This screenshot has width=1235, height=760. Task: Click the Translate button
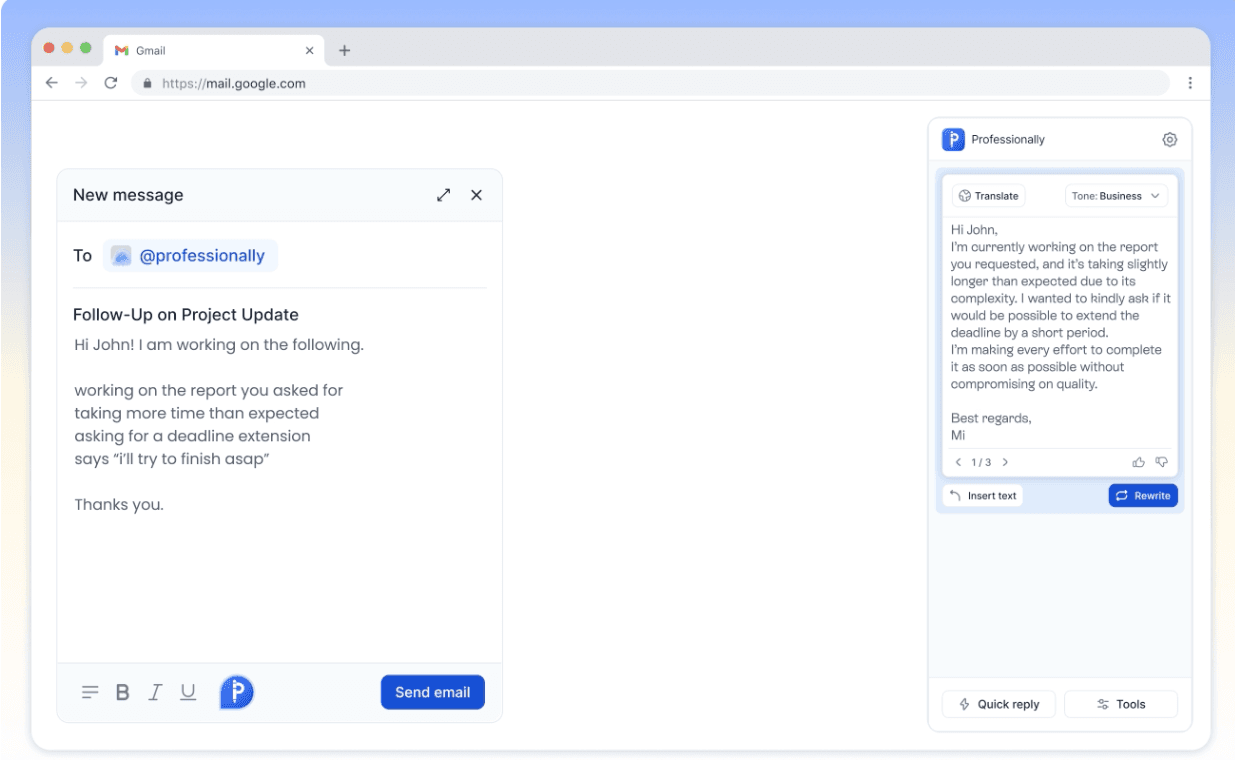tap(989, 196)
